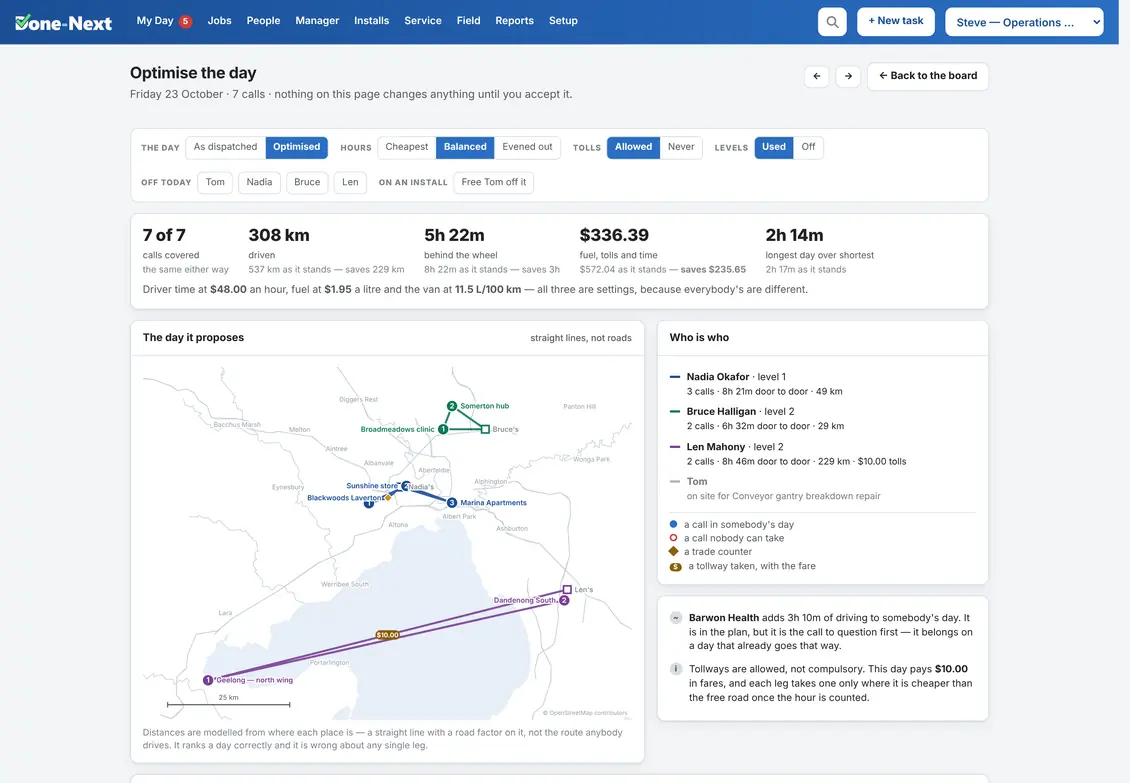Click the + New task button

click(896, 22)
